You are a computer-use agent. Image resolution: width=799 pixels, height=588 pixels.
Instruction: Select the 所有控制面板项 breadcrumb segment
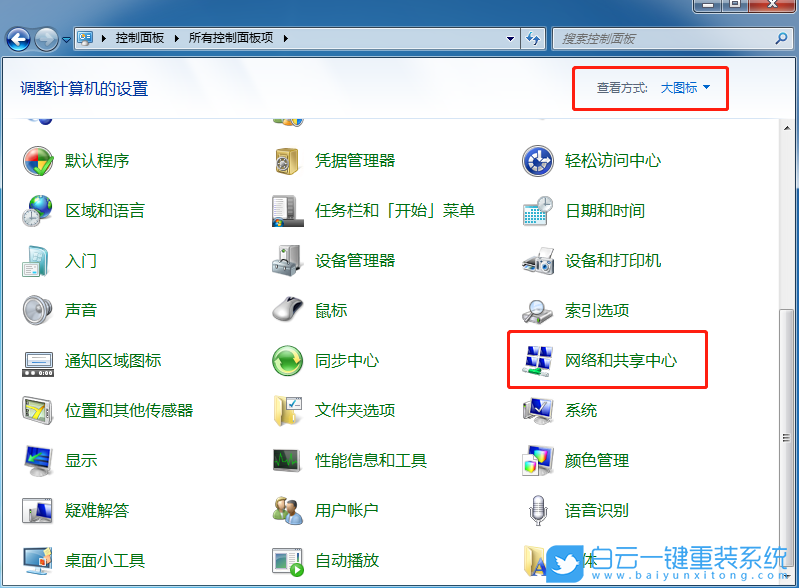(x=231, y=38)
